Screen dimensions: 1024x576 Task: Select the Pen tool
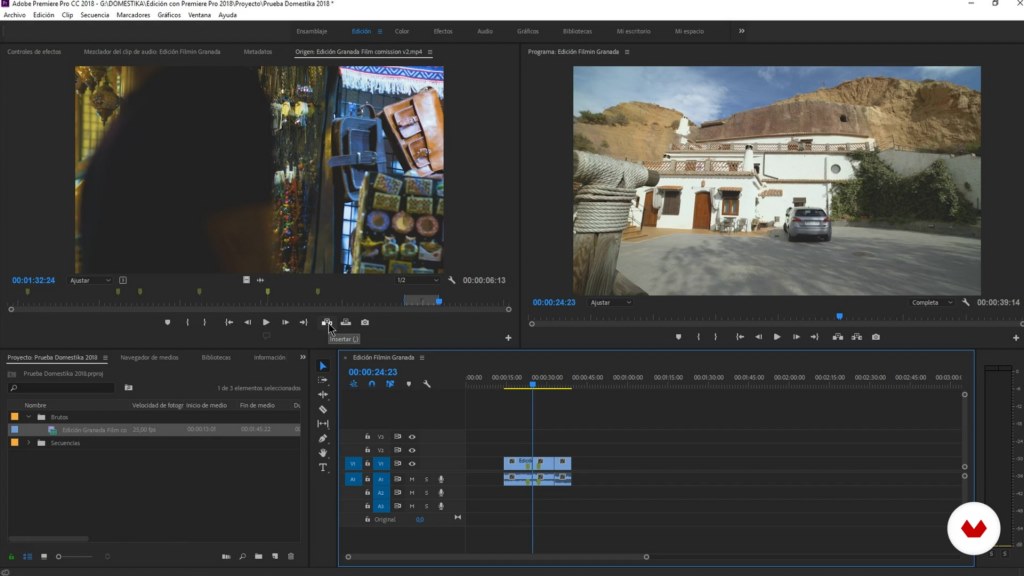[x=323, y=438]
